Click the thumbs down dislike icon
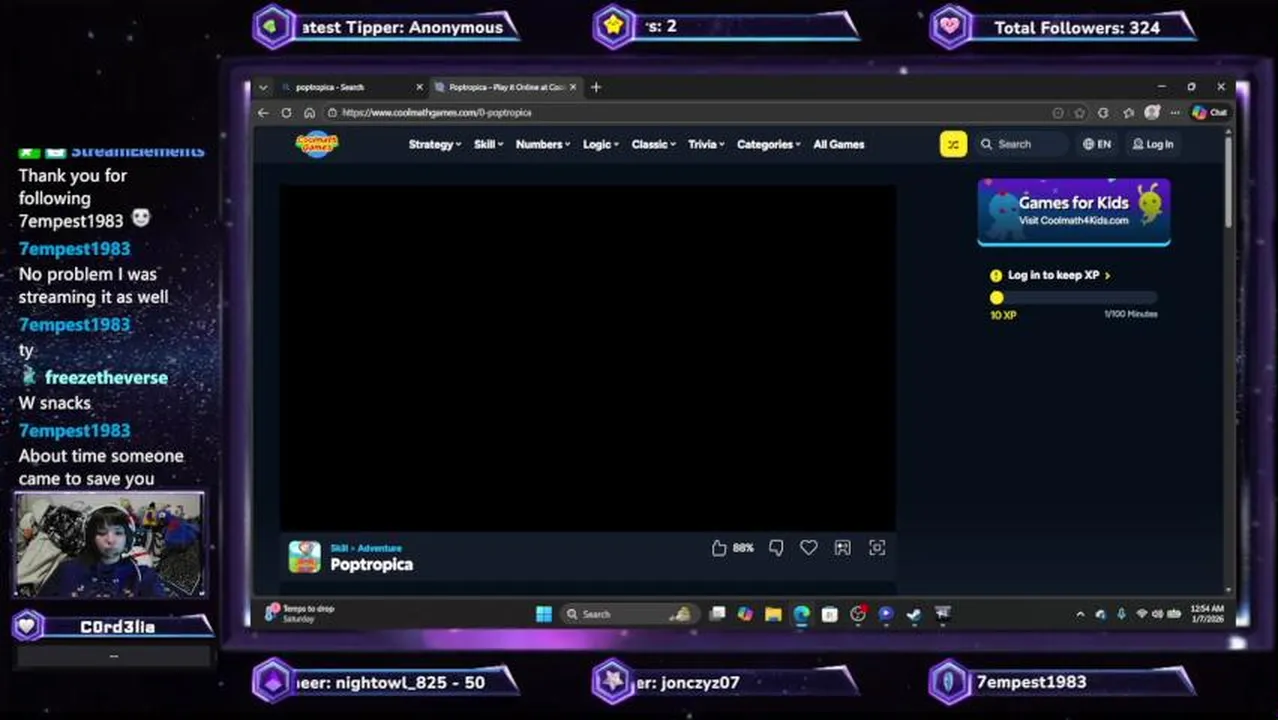Image resolution: width=1278 pixels, height=720 pixels. (x=776, y=548)
